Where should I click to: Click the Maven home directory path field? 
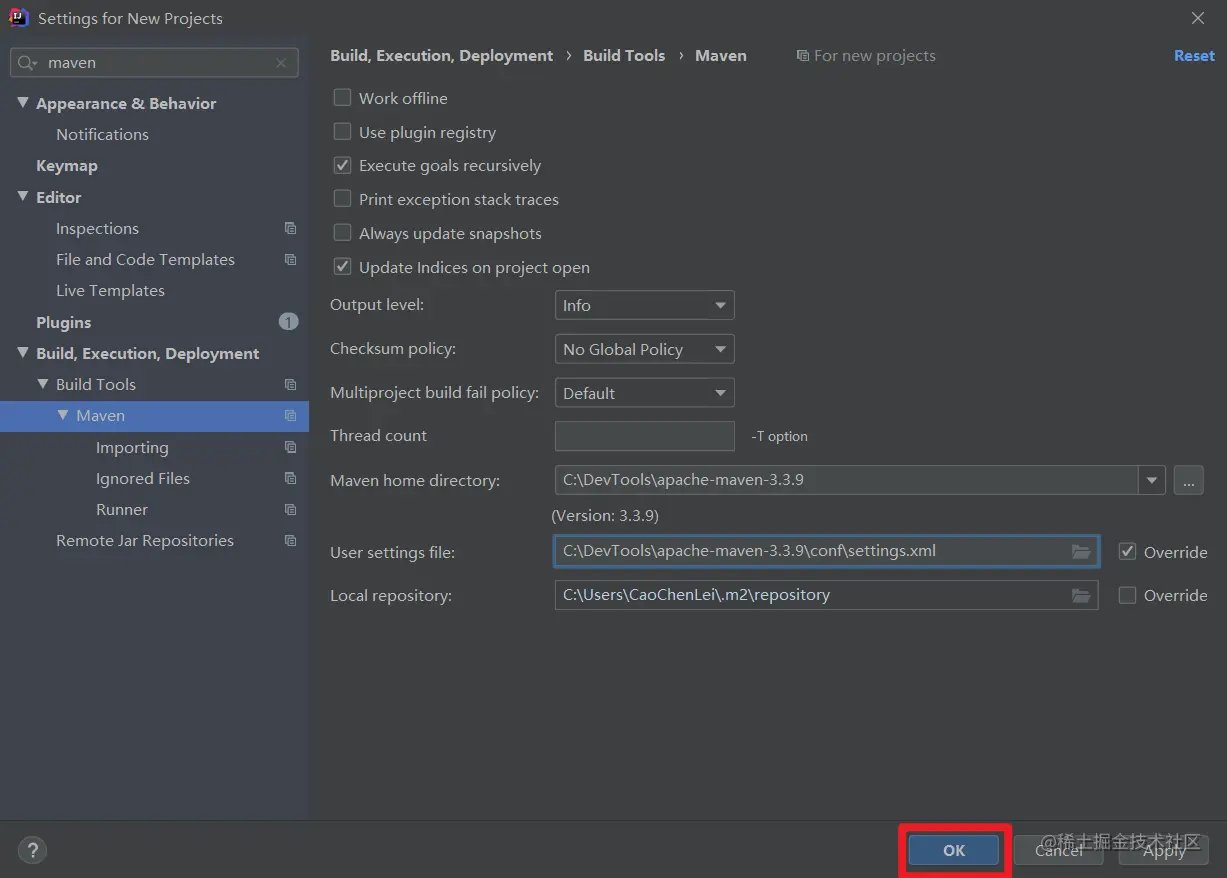(x=846, y=480)
